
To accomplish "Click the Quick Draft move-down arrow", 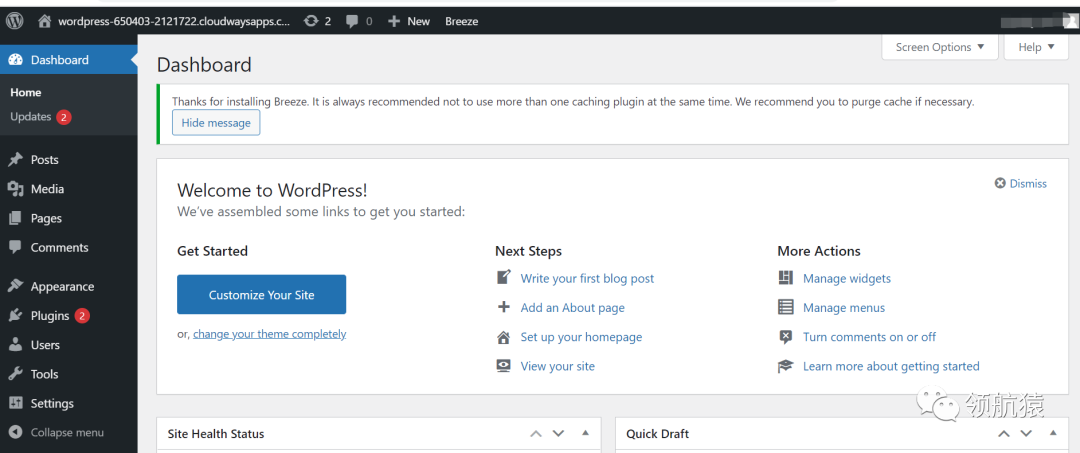I will tap(1026, 433).
